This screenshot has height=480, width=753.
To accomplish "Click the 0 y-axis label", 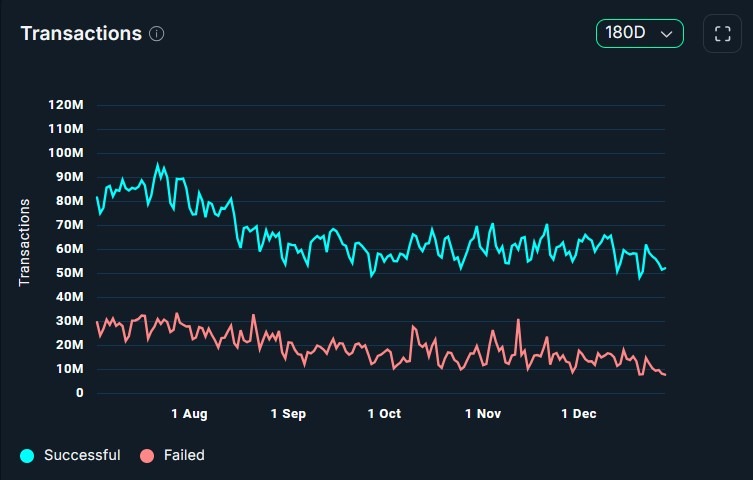I will click(x=80, y=393).
